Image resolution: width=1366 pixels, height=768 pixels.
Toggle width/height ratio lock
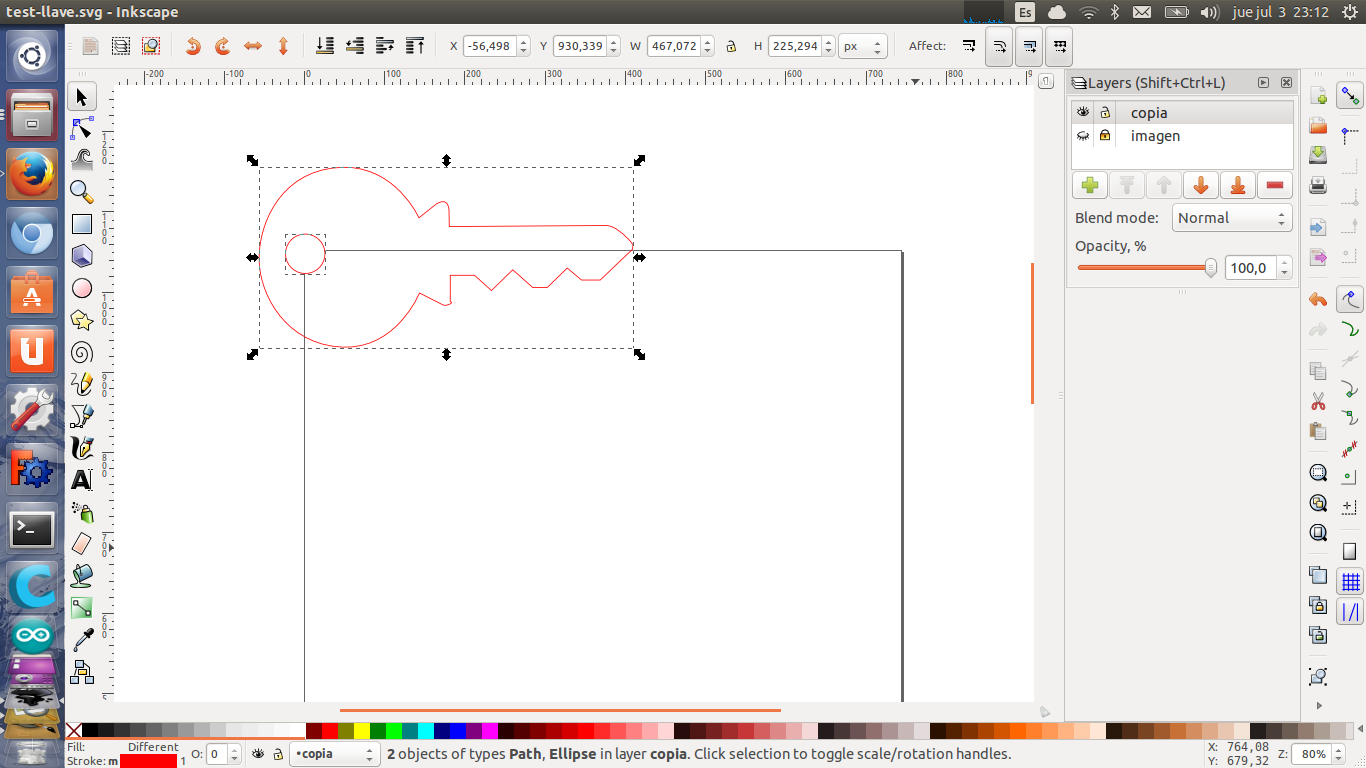tap(731, 46)
